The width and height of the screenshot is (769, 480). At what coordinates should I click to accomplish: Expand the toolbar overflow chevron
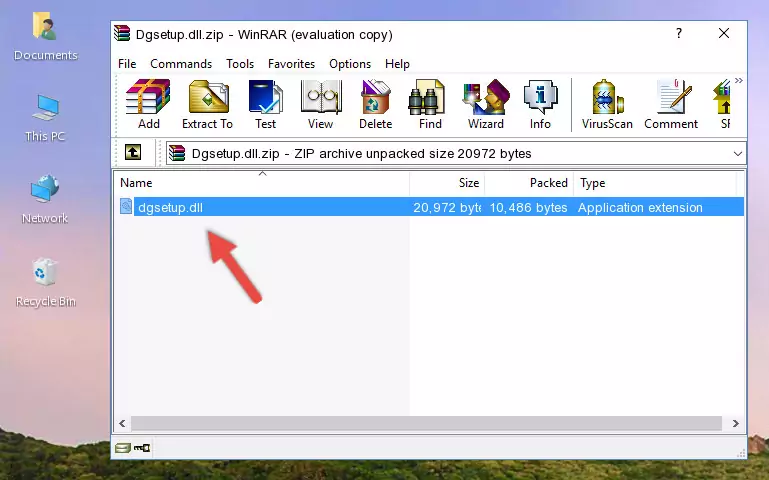pos(739,80)
